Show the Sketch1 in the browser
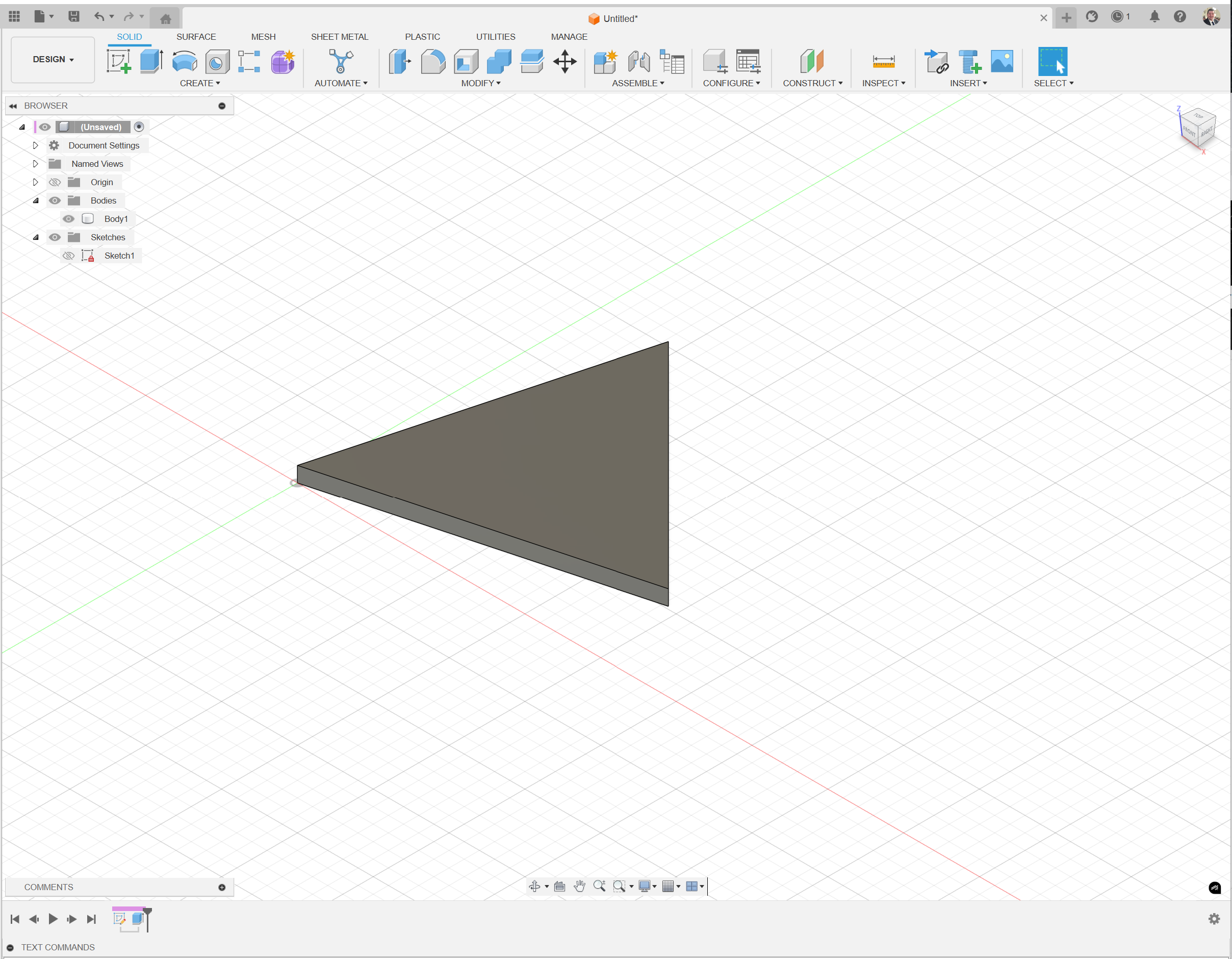 (x=68, y=255)
